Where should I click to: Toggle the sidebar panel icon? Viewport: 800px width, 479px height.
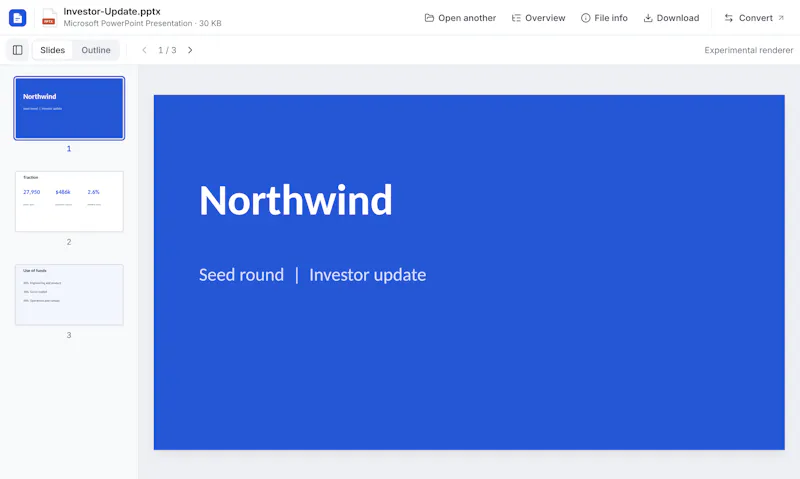coord(17,50)
